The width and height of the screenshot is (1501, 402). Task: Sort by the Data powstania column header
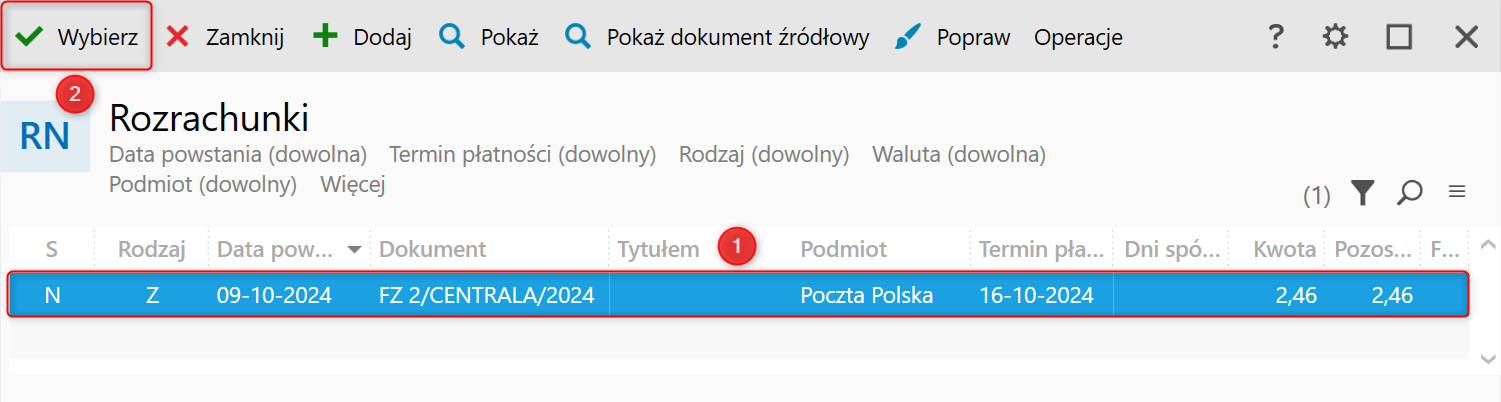tap(280, 249)
